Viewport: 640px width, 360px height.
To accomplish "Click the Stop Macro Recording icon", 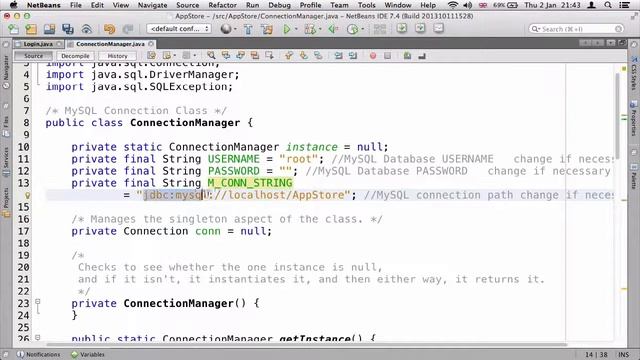I will 387,56.
